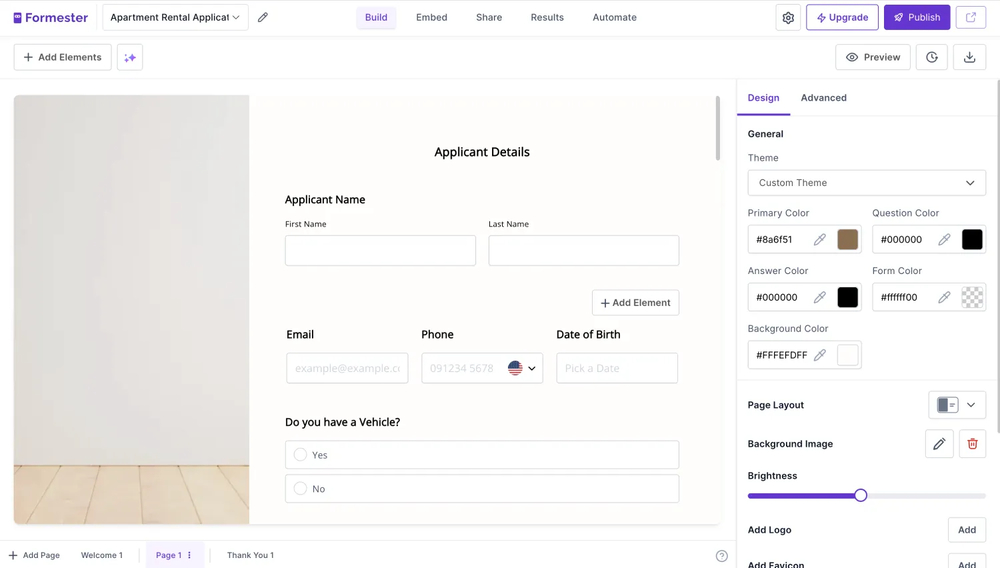
Task: Go to the Results tab
Action: pyautogui.click(x=547, y=17)
